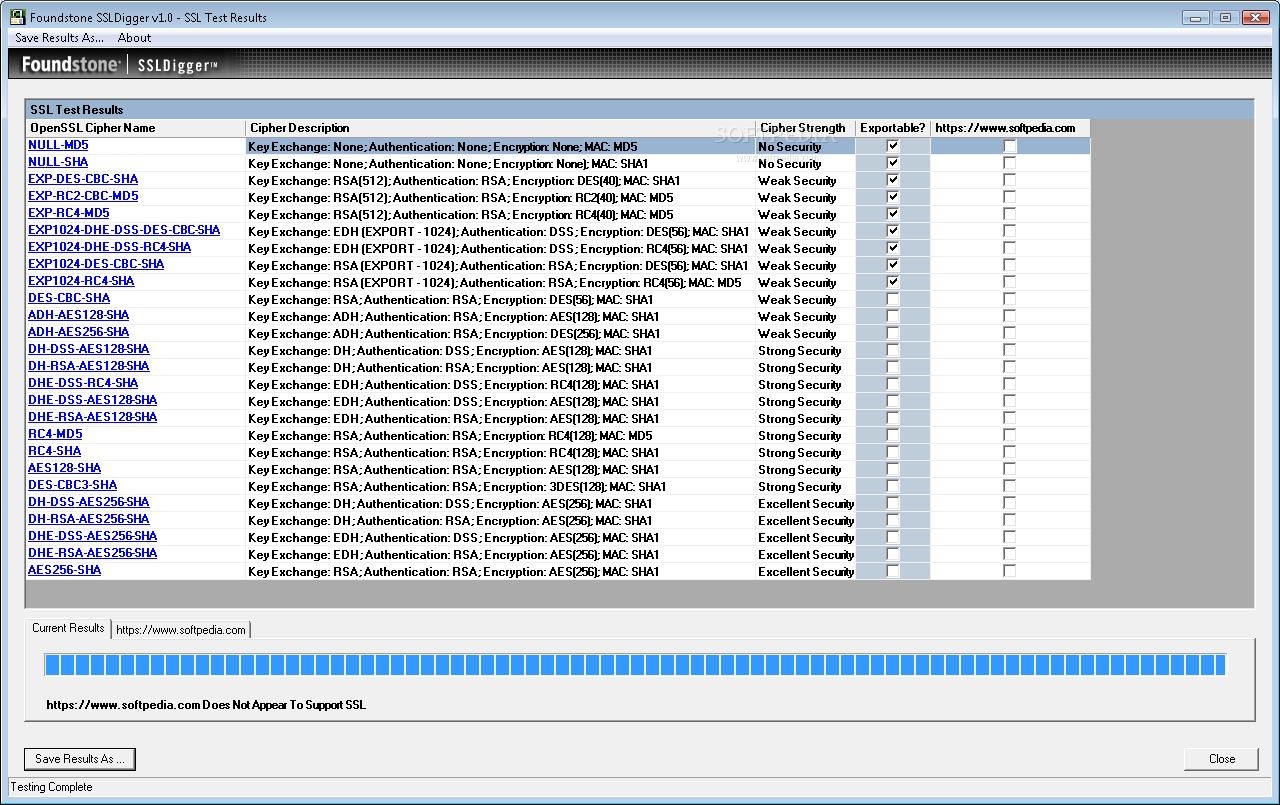This screenshot has height=805, width=1280.
Task: Open the DHE-RSA-AES128-SHA cipher link
Action: (x=93, y=417)
